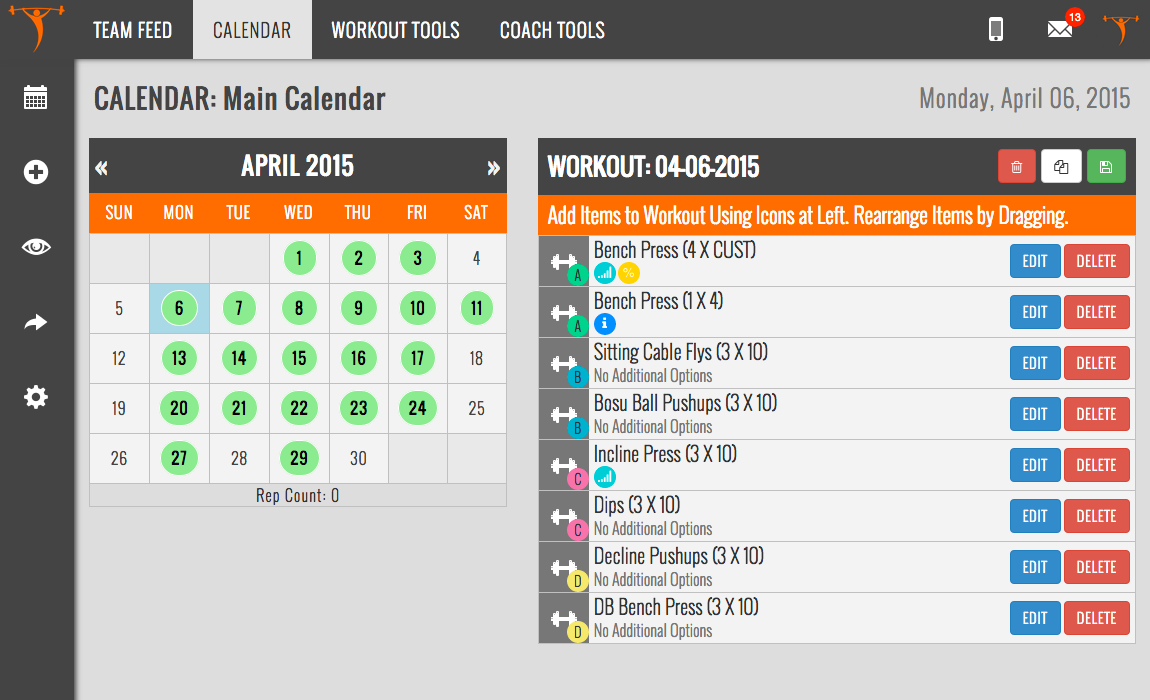Save the workout with the green save icon
The width and height of the screenshot is (1150, 700).
click(x=1106, y=166)
